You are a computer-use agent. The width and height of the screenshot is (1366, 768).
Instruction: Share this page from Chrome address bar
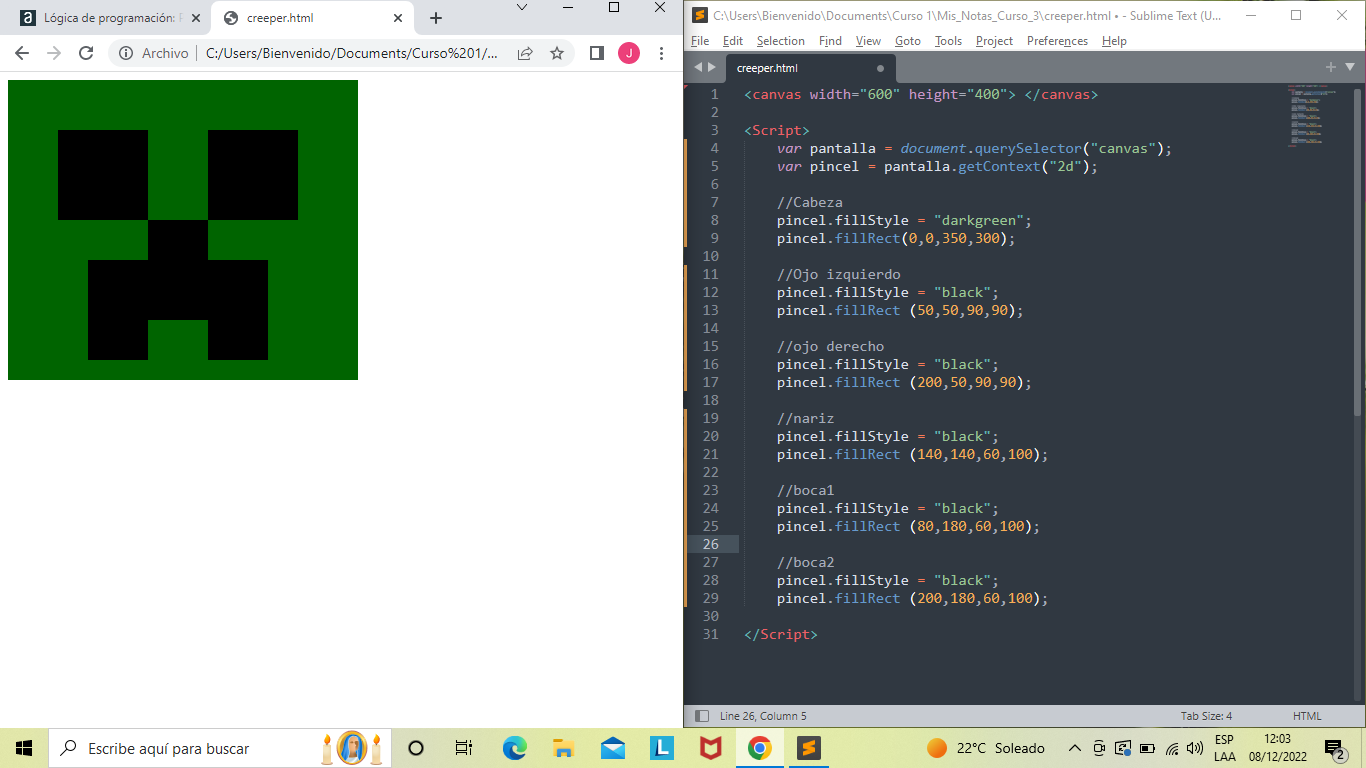(x=525, y=53)
